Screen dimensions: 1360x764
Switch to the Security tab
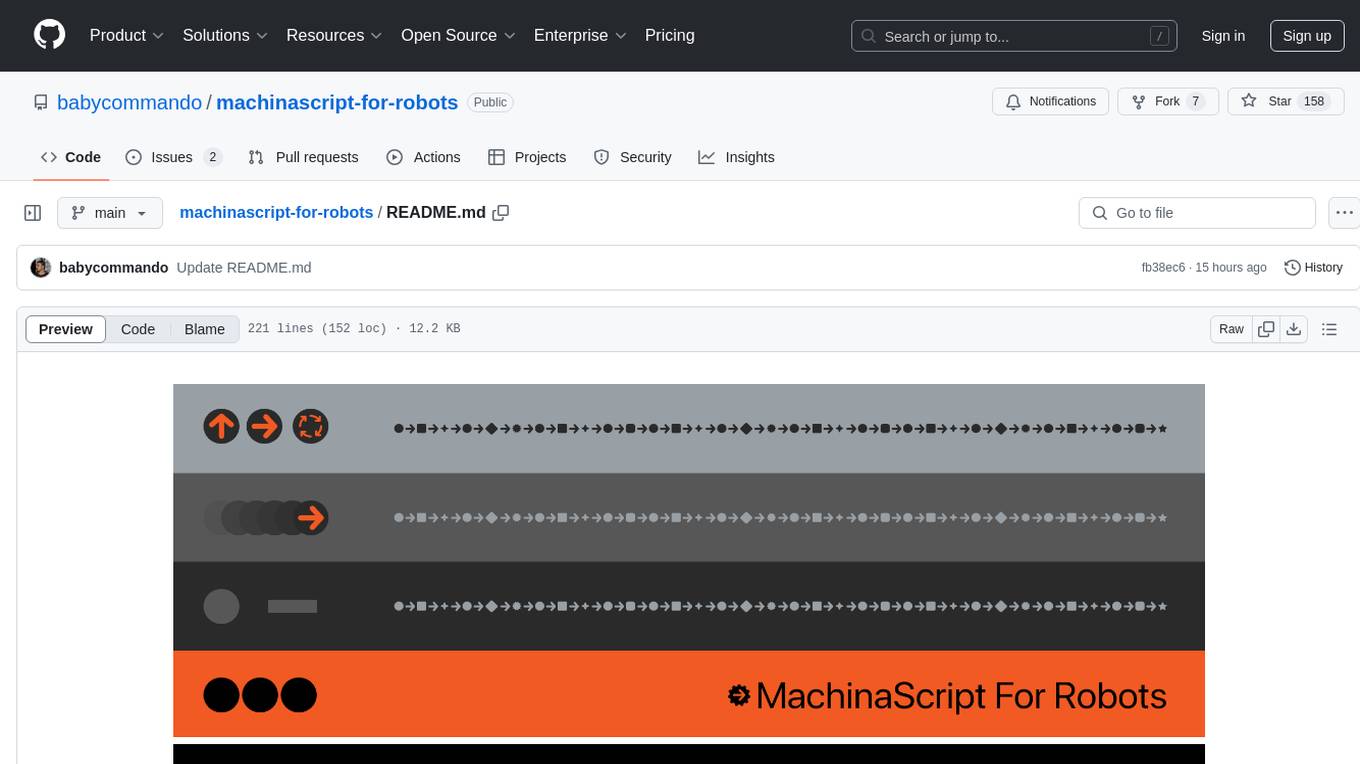[633, 157]
